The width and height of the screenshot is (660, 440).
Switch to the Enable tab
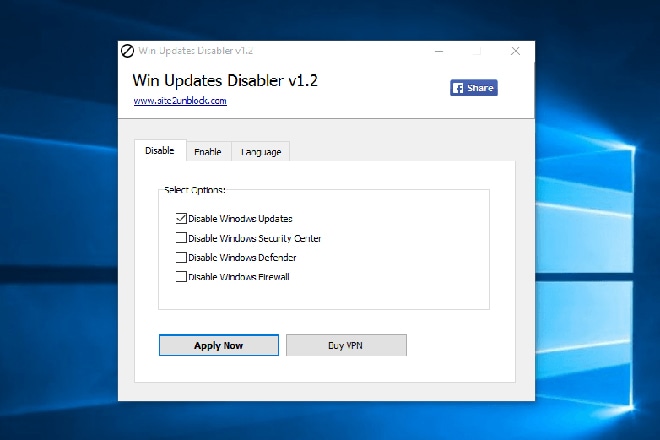[208, 152]
